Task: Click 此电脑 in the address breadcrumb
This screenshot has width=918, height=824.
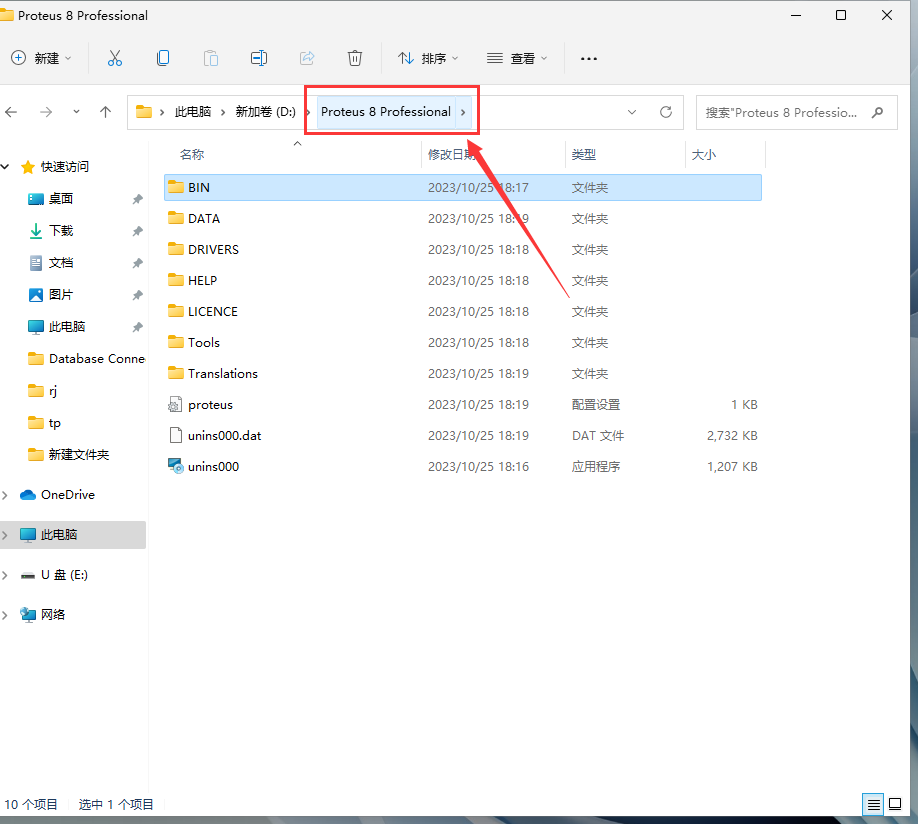Action: pos(193,112)
